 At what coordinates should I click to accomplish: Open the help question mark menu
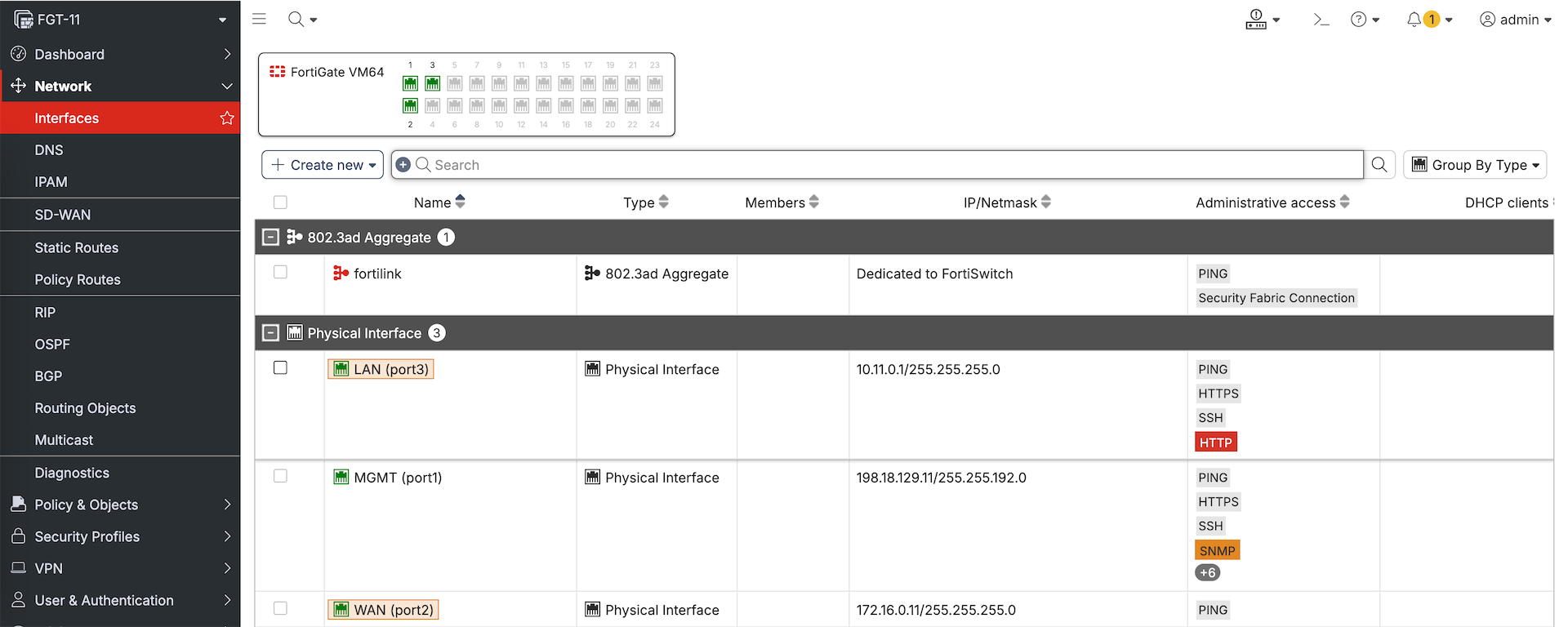[1359, 20]
